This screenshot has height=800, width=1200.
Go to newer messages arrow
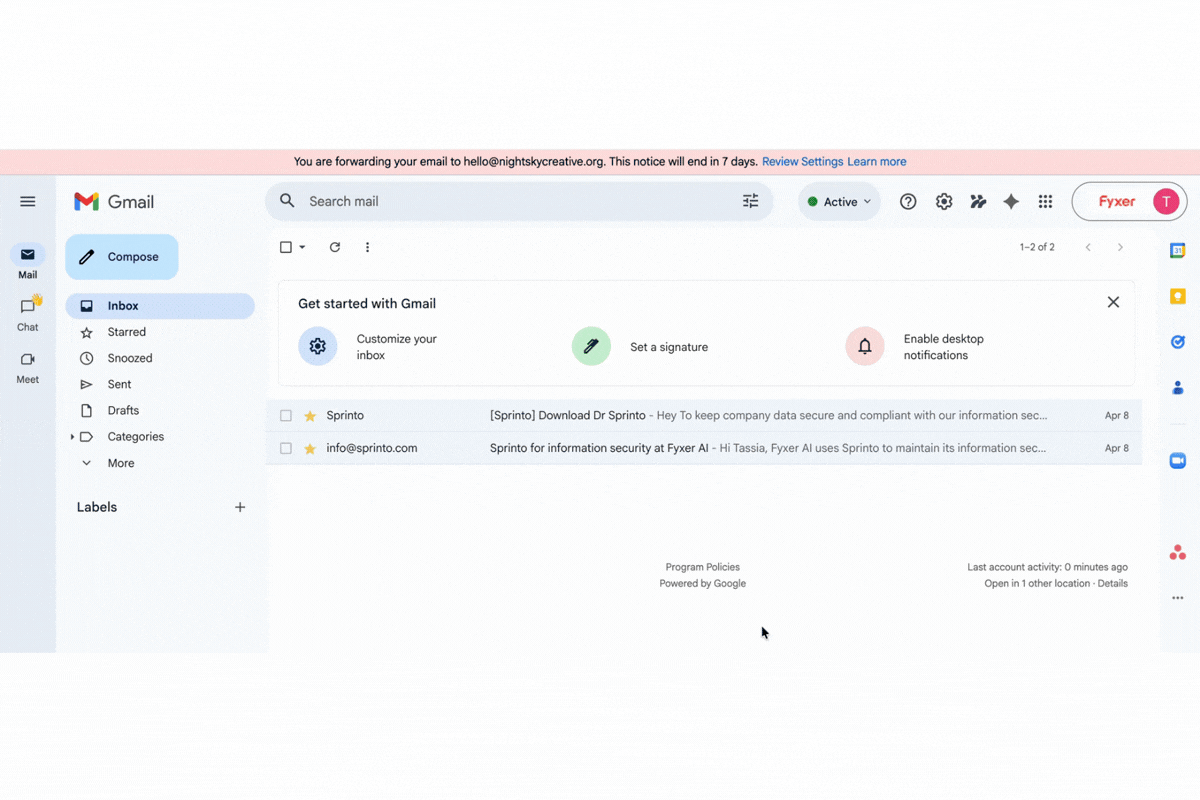click(x=1088, y=247)
